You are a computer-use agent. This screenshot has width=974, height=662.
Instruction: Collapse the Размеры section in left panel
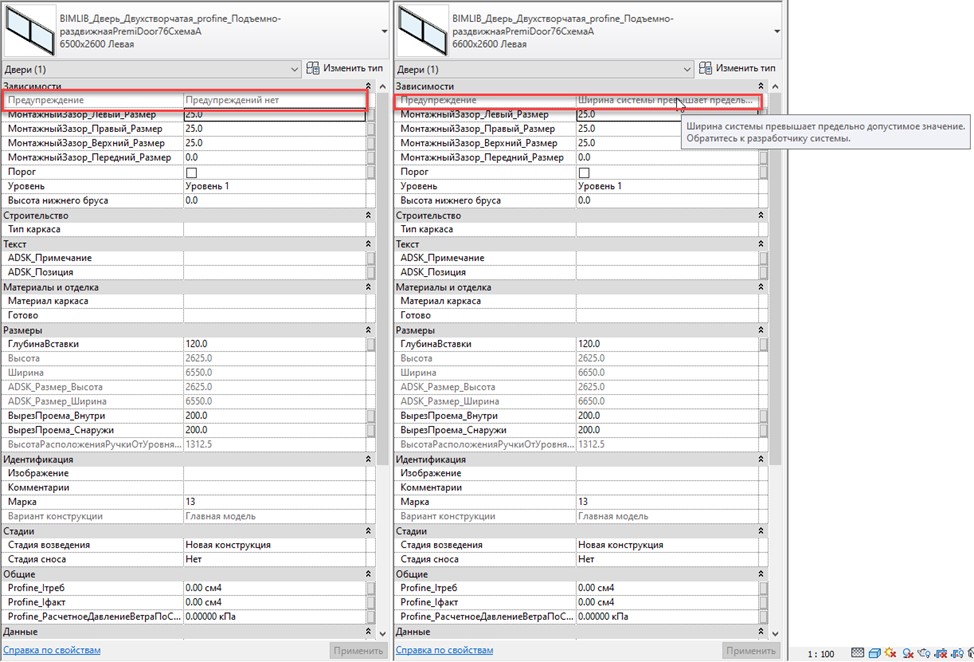[x=368, y=330]
